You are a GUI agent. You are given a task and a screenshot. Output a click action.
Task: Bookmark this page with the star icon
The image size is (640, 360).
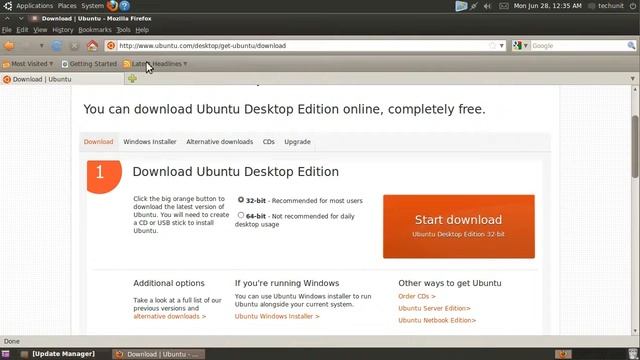point(492,46)
